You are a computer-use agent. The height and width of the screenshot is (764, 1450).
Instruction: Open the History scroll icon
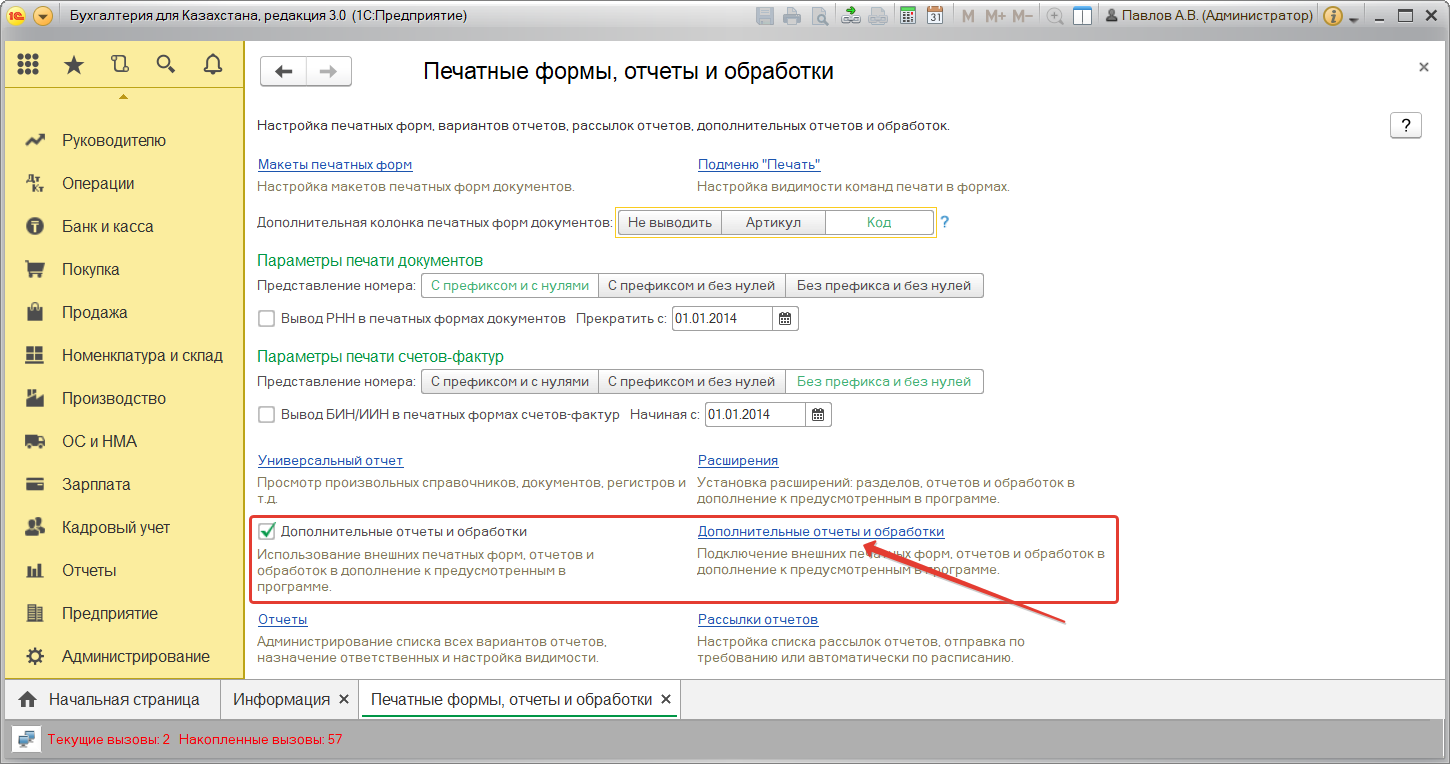(x=120, y=65)
